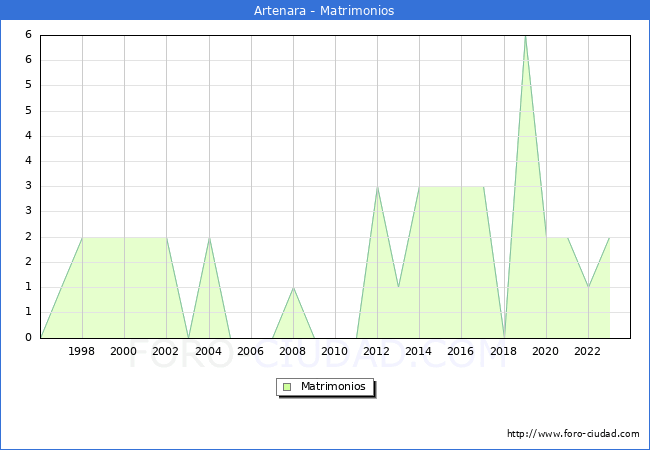
Task: Click the 2019 peak data point
Action: [x=526, y=36]
